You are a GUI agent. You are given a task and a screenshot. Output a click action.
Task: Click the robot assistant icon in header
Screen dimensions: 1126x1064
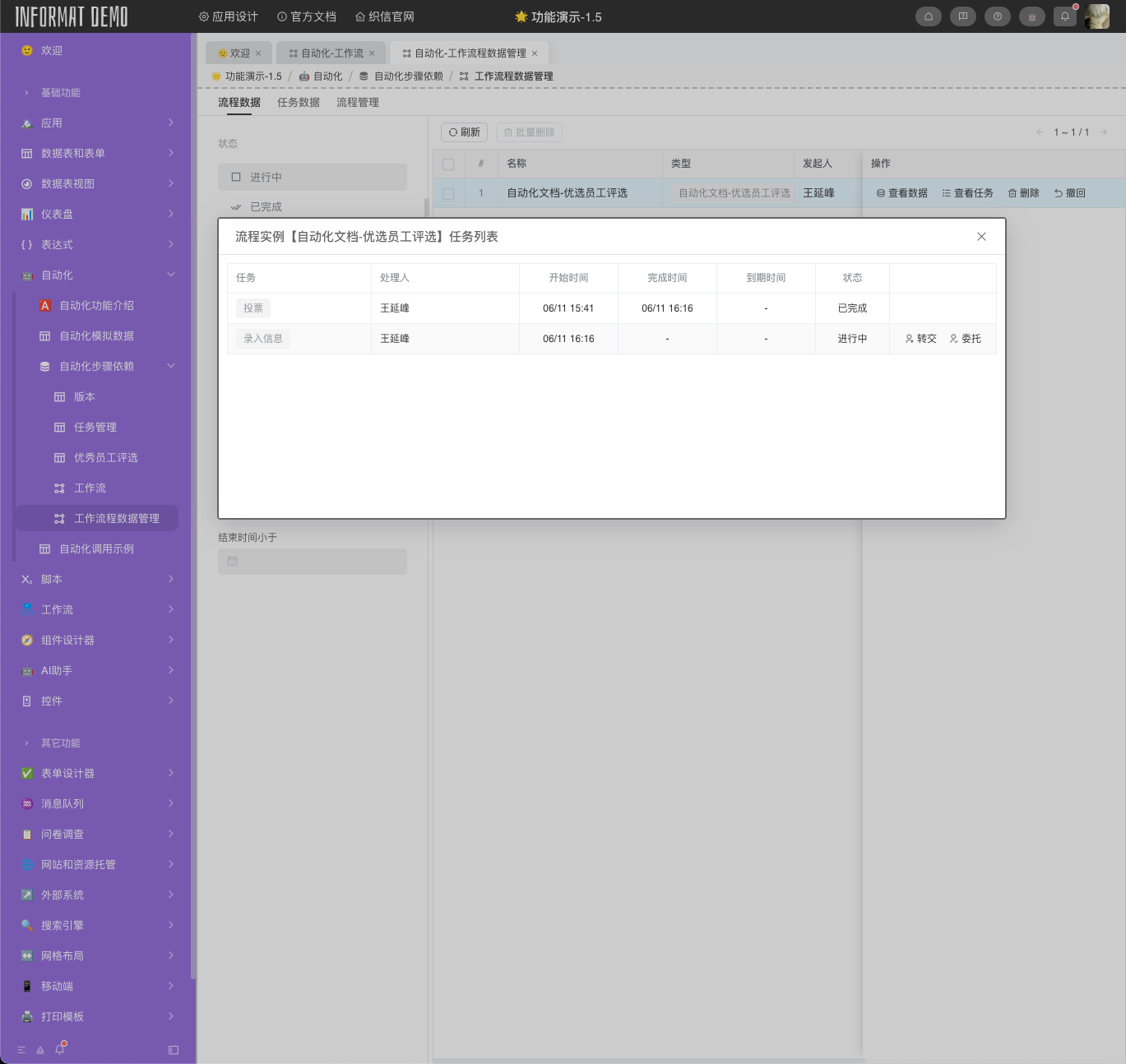click(x=1031, y=16)
